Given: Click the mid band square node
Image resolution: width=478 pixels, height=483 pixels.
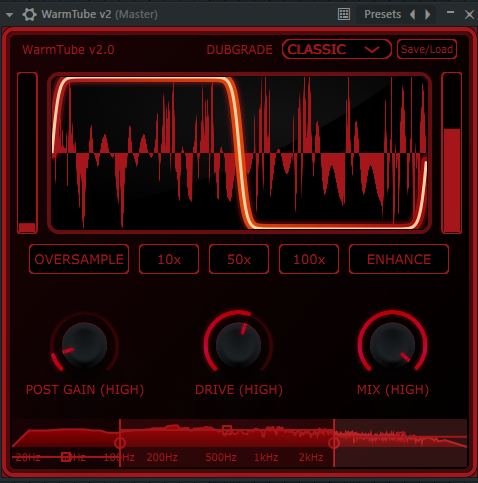Looking at the screenshot, I should point(227,430).
